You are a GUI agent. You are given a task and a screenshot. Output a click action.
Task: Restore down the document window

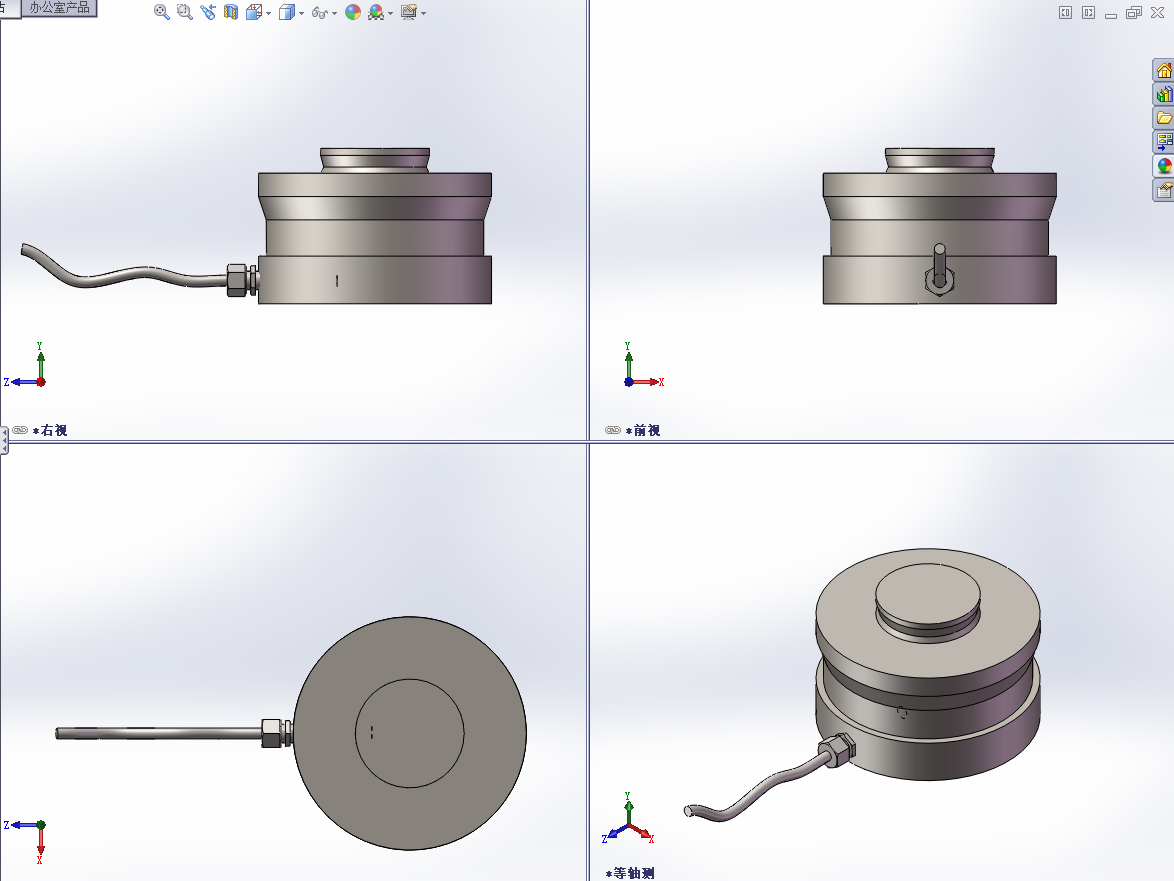[1134, 13]
